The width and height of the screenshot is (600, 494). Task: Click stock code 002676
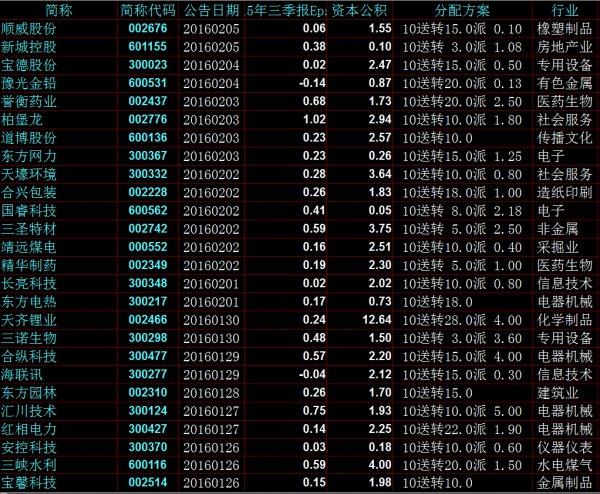[148, 28]
